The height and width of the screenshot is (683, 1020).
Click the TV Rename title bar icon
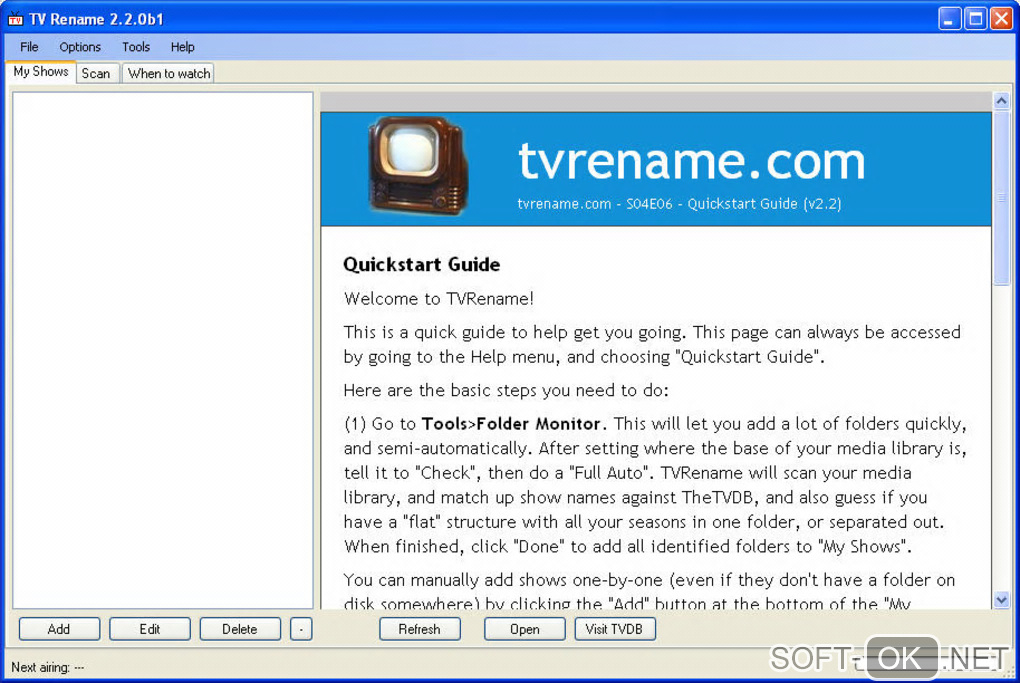point(15,19)
